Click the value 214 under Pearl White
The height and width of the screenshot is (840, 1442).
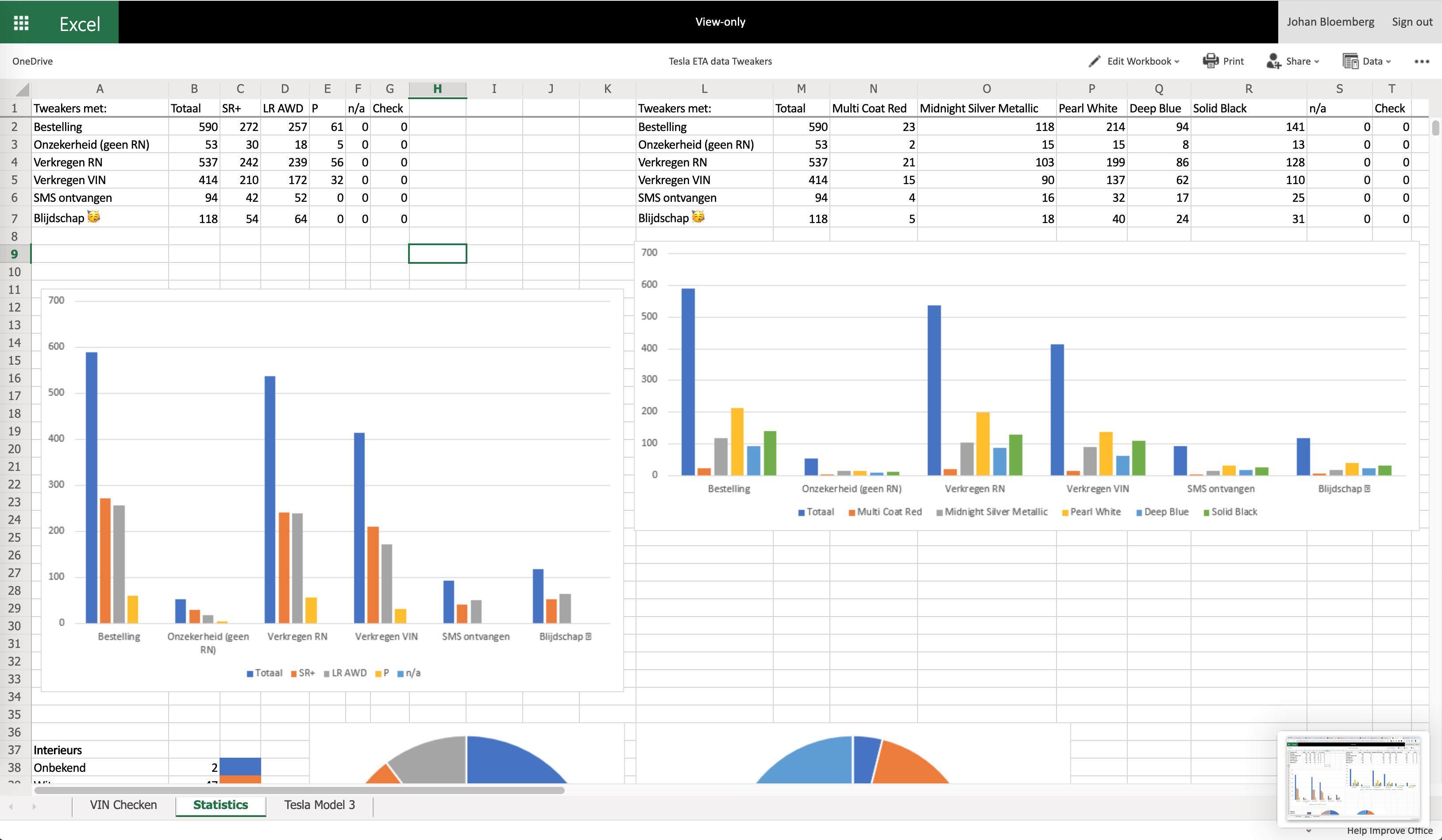pos(1091,127)
